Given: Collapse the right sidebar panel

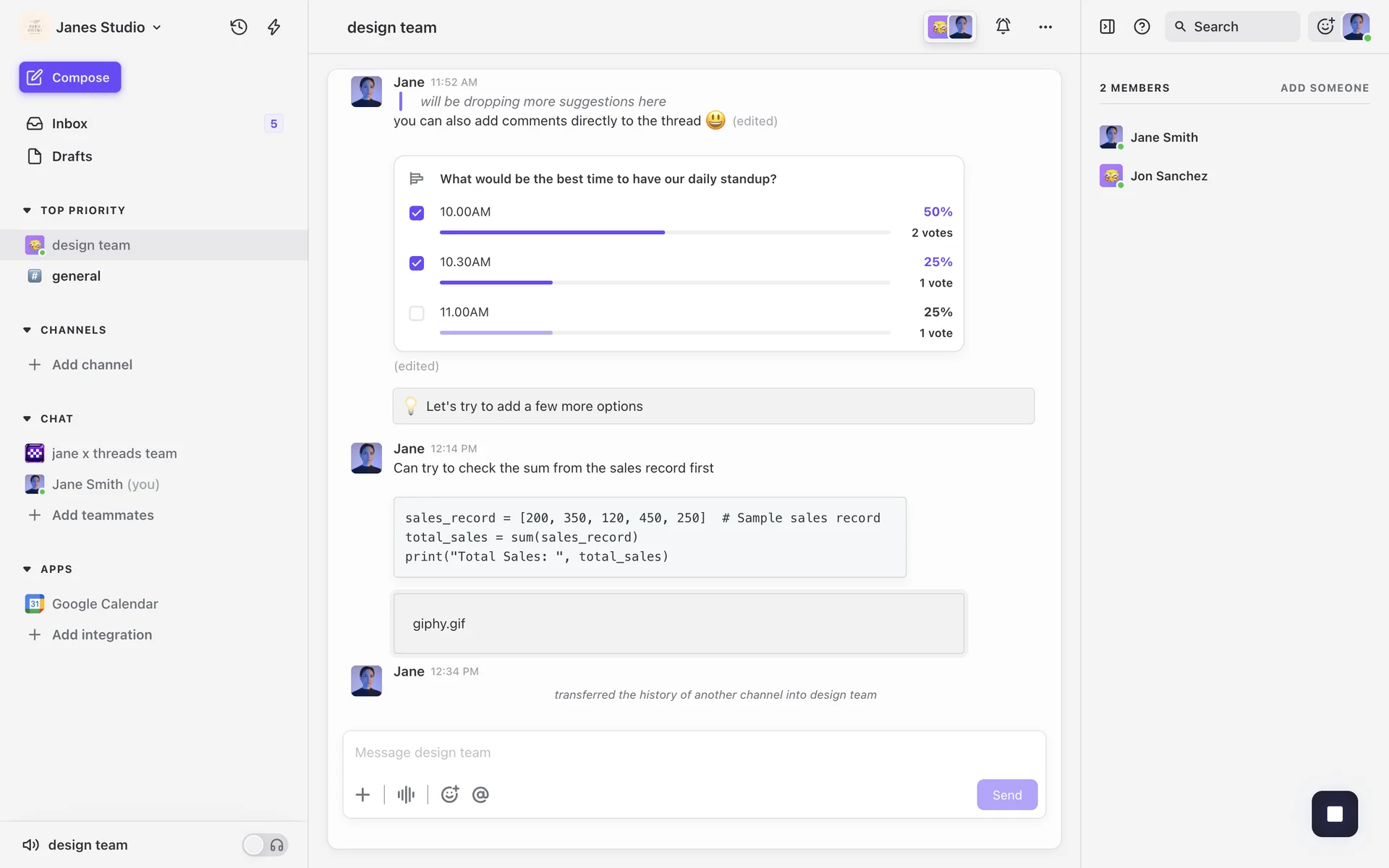Looking at the screenshot, I should click(1107, 27).
